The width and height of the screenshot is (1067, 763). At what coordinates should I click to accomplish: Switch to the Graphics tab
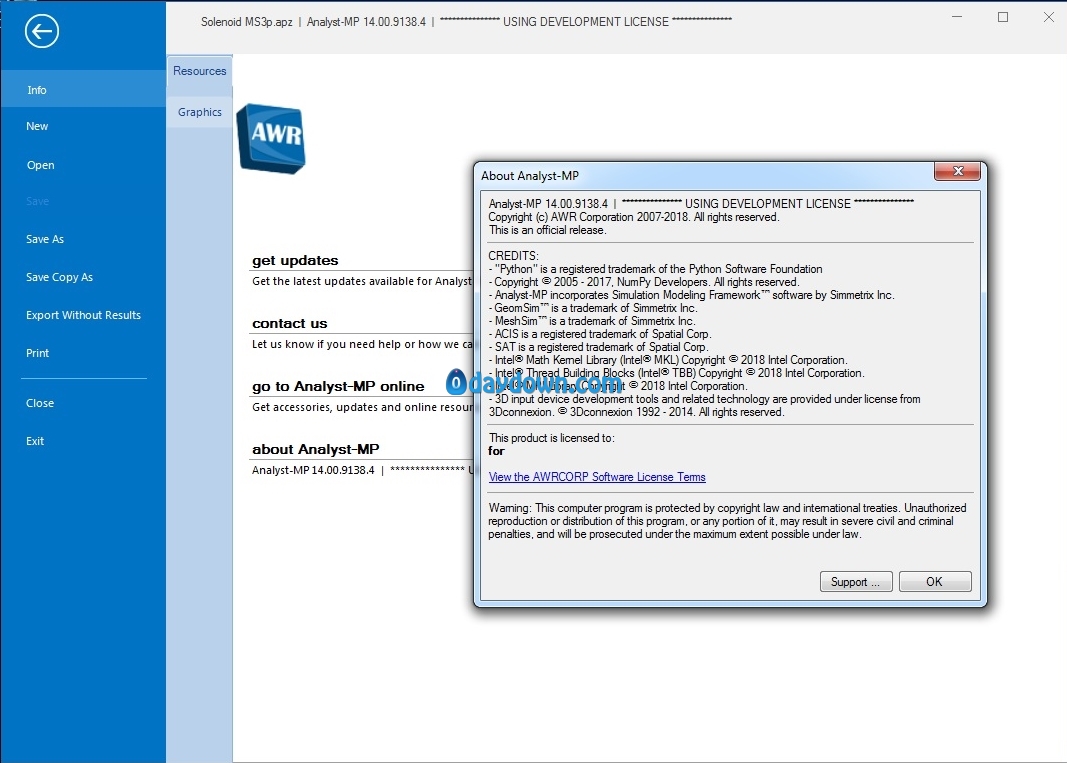click(199, 112)
